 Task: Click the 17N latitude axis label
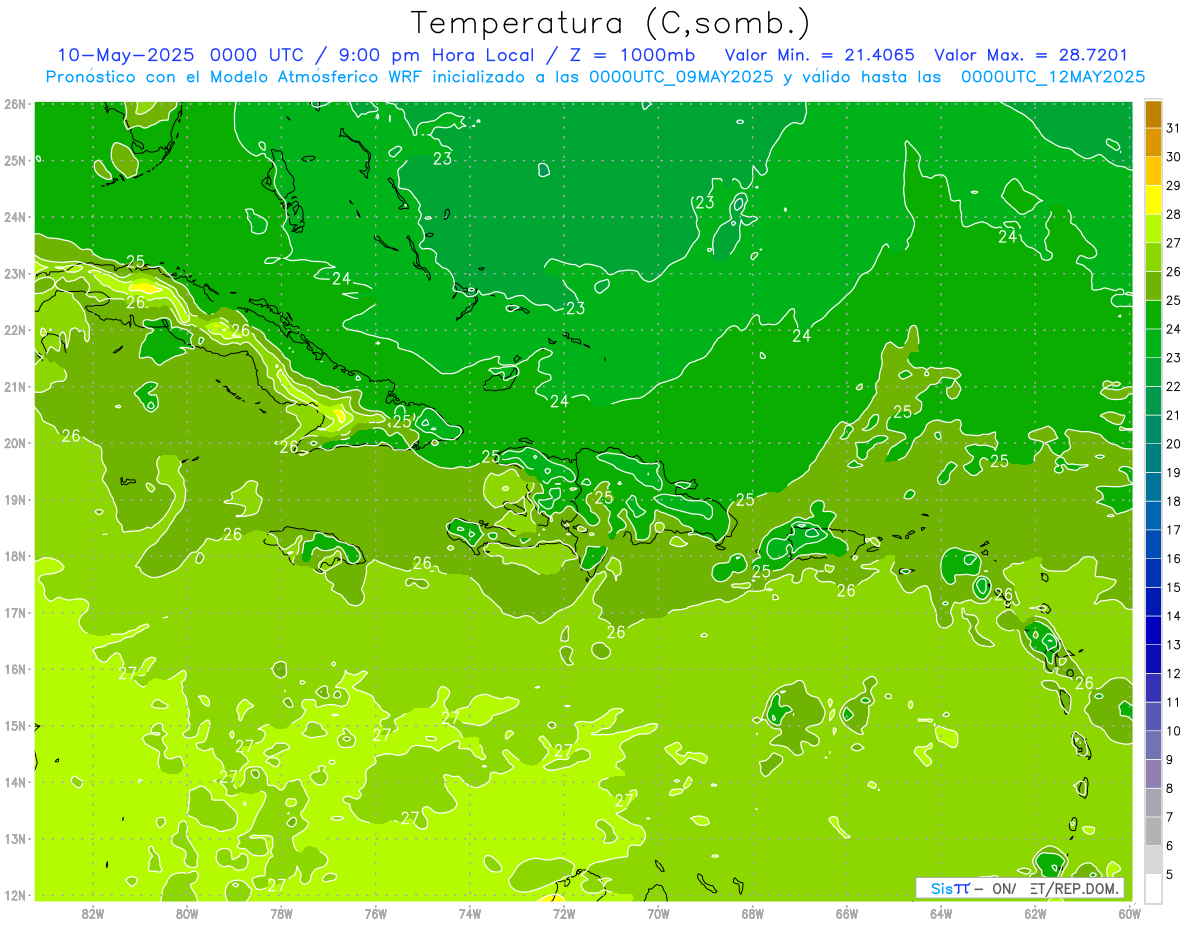point(15,612)
